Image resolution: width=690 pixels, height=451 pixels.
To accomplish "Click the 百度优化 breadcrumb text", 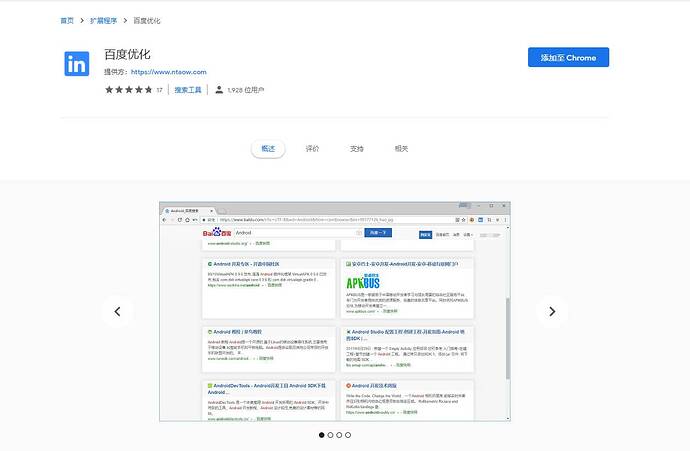I will 147,21.
